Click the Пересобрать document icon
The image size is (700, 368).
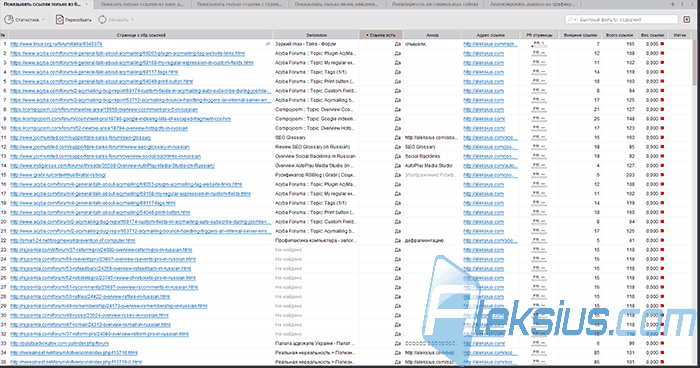click(x=59, y=19)
